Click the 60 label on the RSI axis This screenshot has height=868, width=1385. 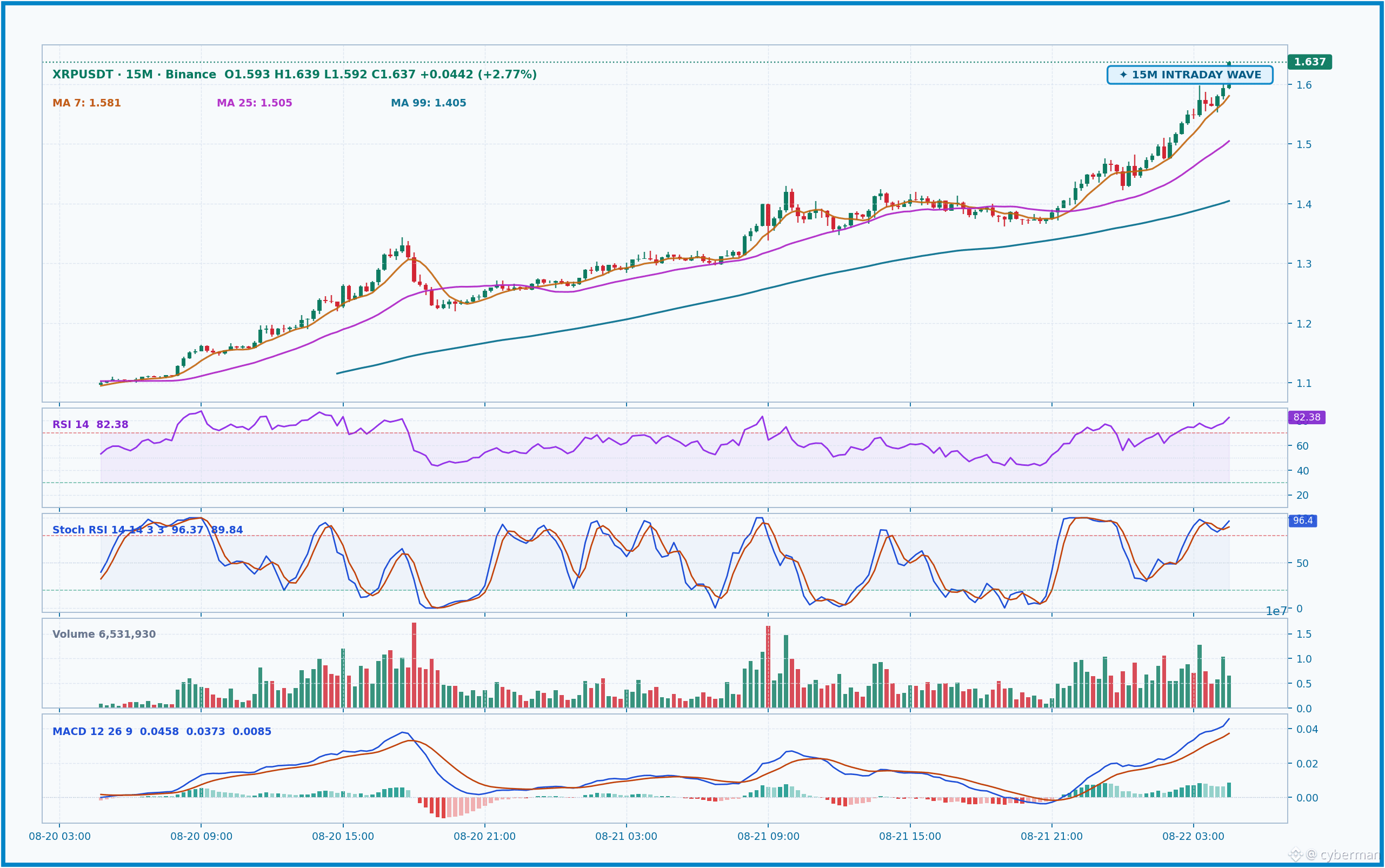(x=1302, y=446)
